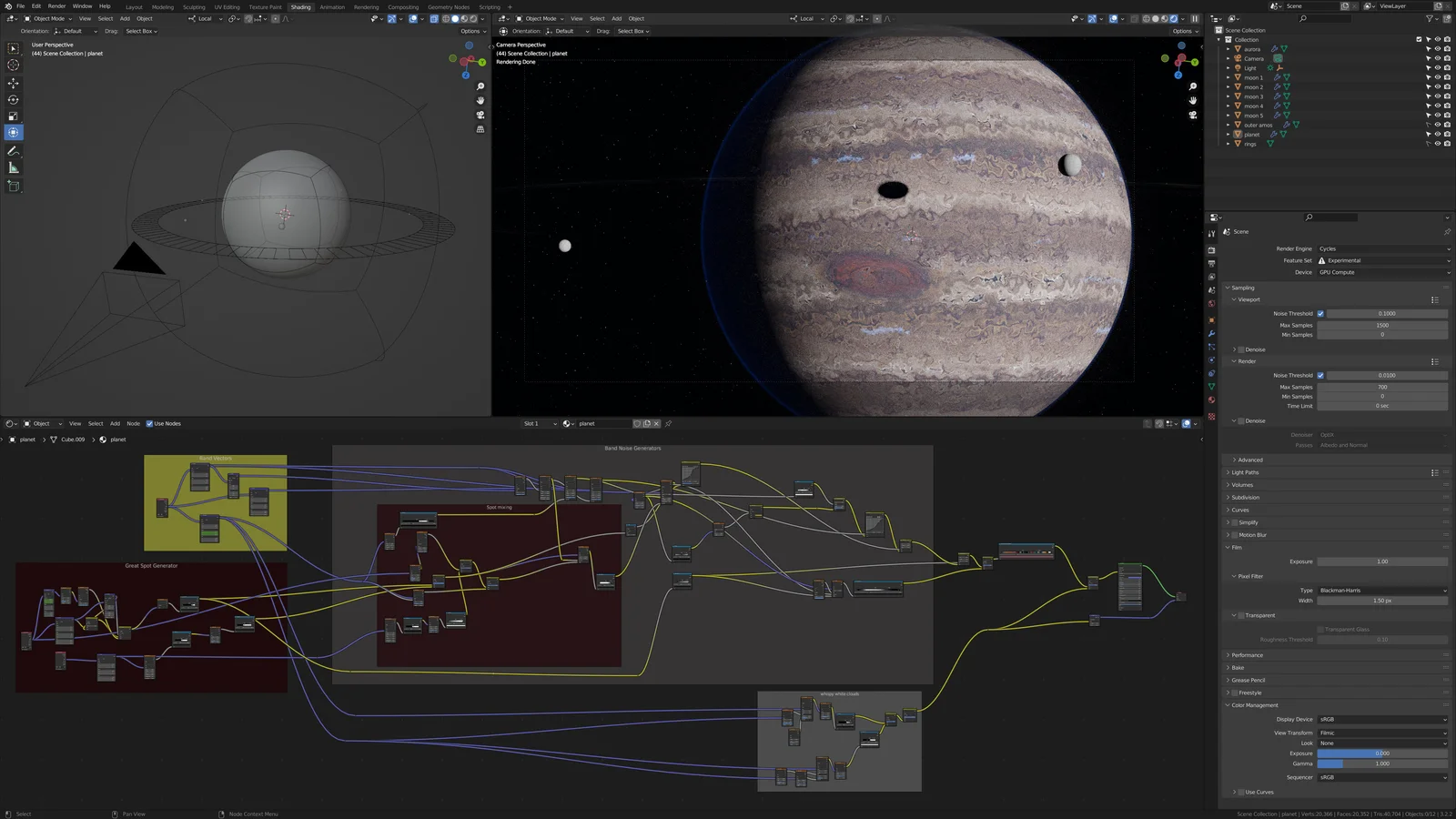Open the Render Engine dropdown showing Cycles
Viewport: 1456px width, 819px height.
pyautogui.click(x=1383, y=248)
